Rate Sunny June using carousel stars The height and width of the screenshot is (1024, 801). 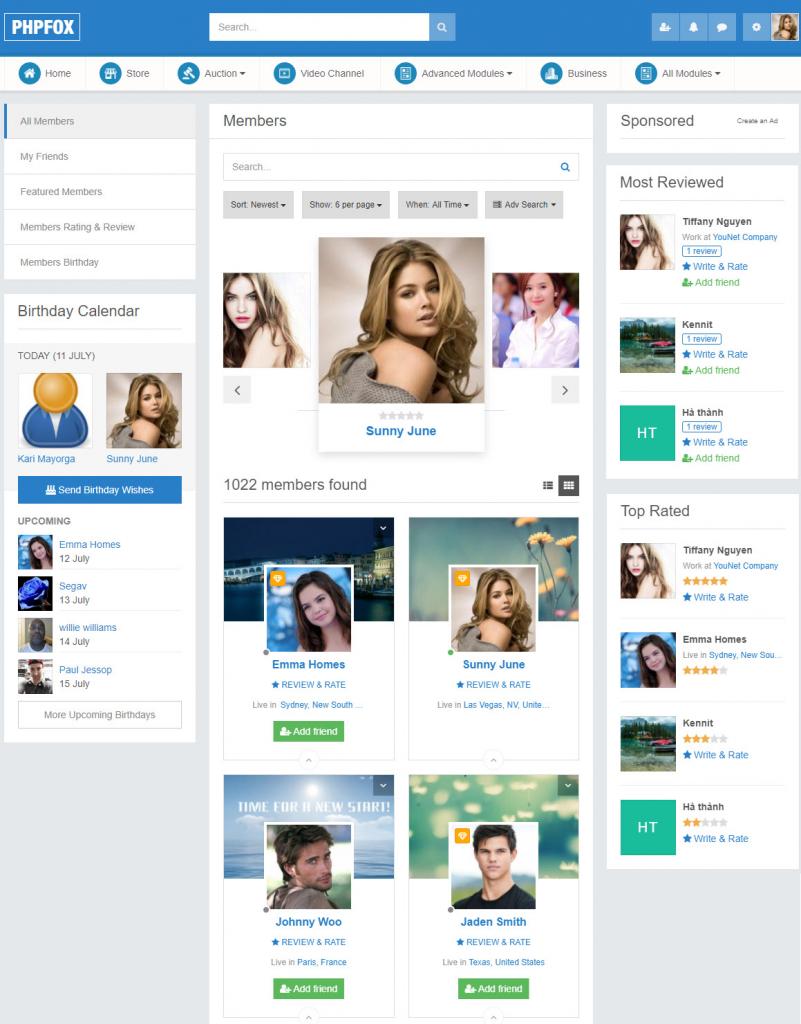[x=401, y=415]
